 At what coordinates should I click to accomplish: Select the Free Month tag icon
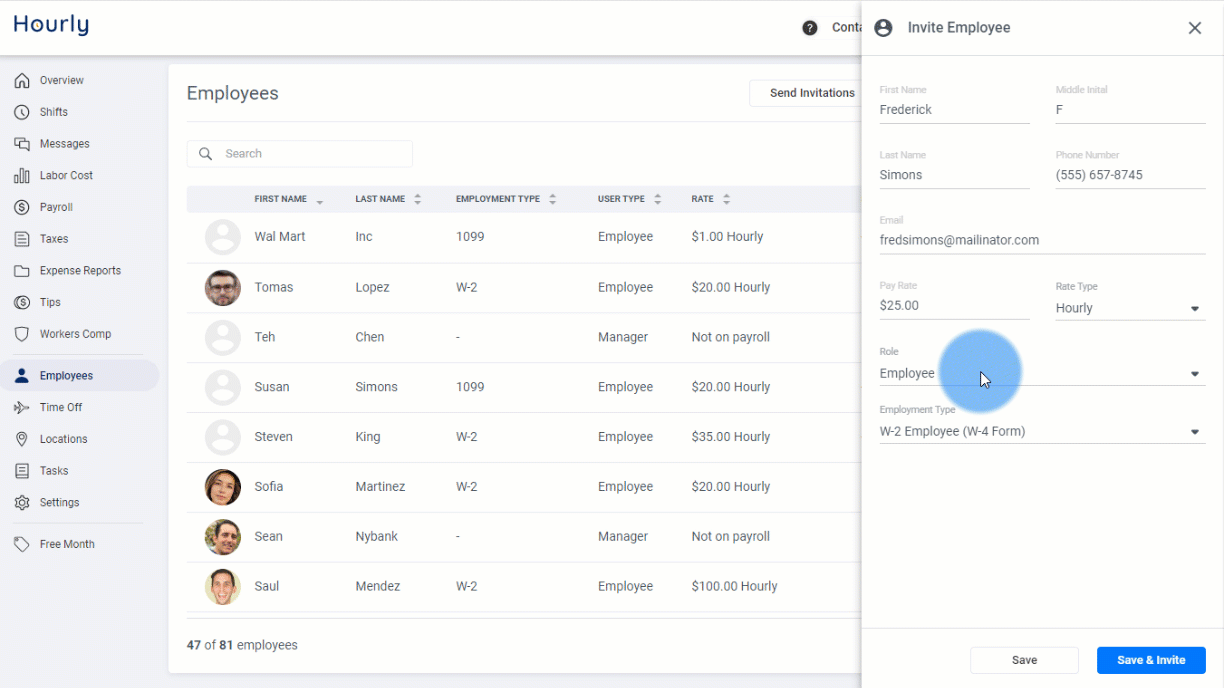[21, 544]
